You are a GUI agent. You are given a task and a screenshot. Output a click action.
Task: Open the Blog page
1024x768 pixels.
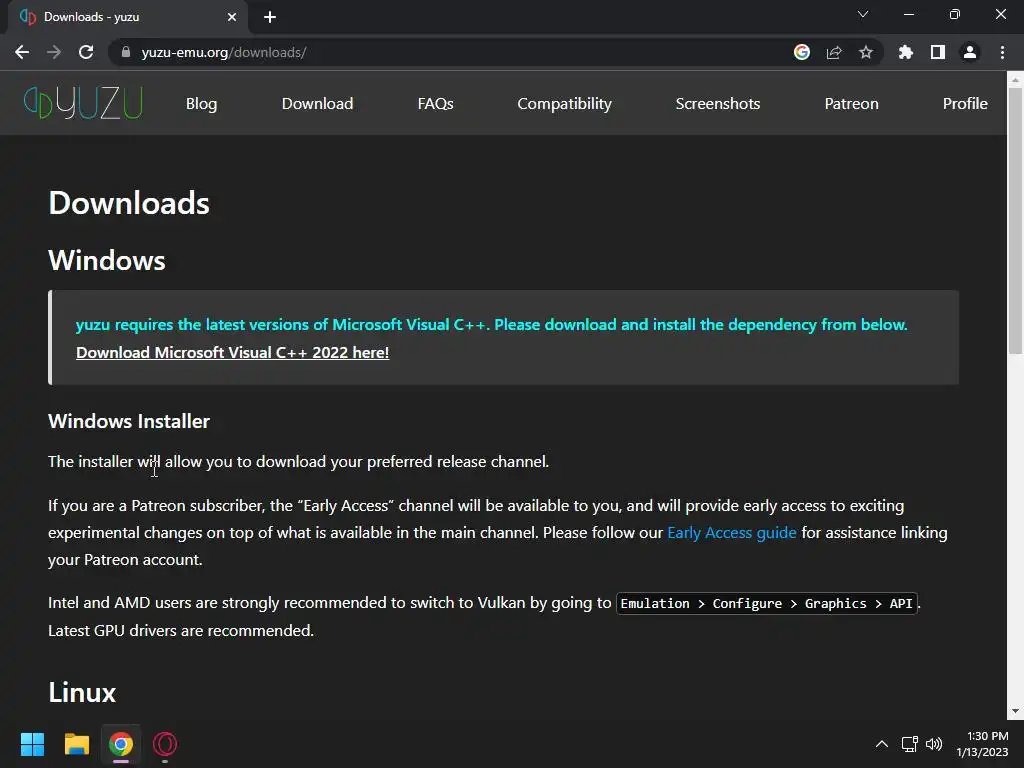pos(201,103)
